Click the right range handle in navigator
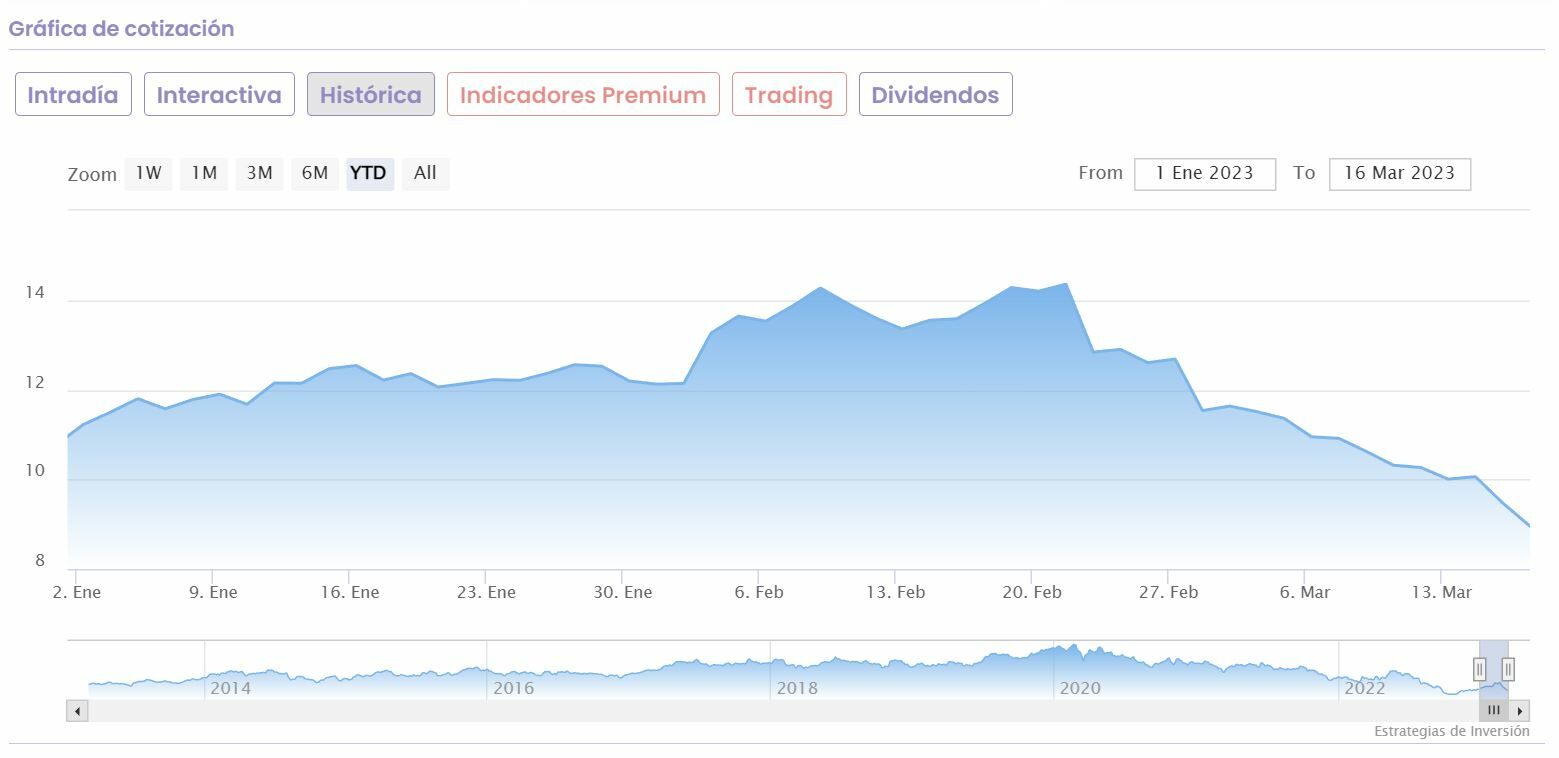The image size is (1559, 758). (1508, 669)
